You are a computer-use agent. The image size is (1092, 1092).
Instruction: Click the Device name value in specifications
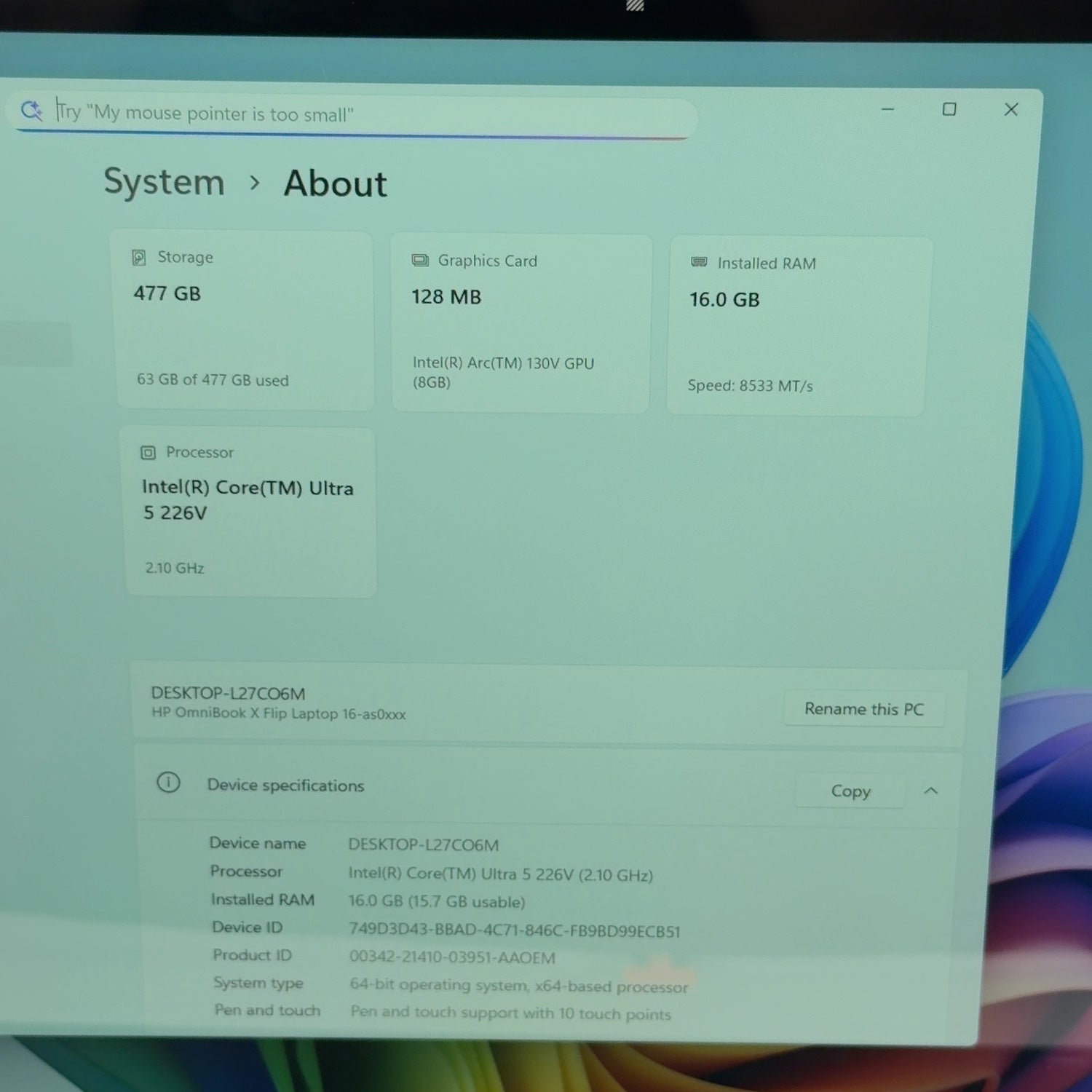point(423,844)
